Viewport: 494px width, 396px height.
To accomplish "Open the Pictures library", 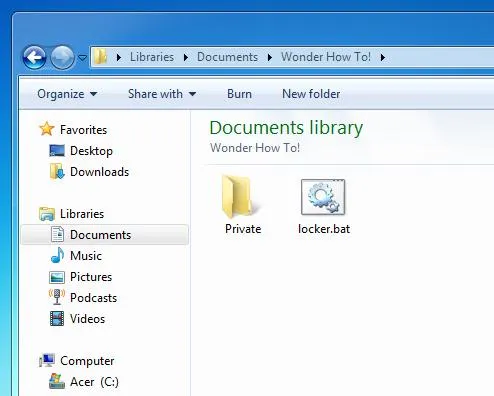I will (x=91, y=277).
